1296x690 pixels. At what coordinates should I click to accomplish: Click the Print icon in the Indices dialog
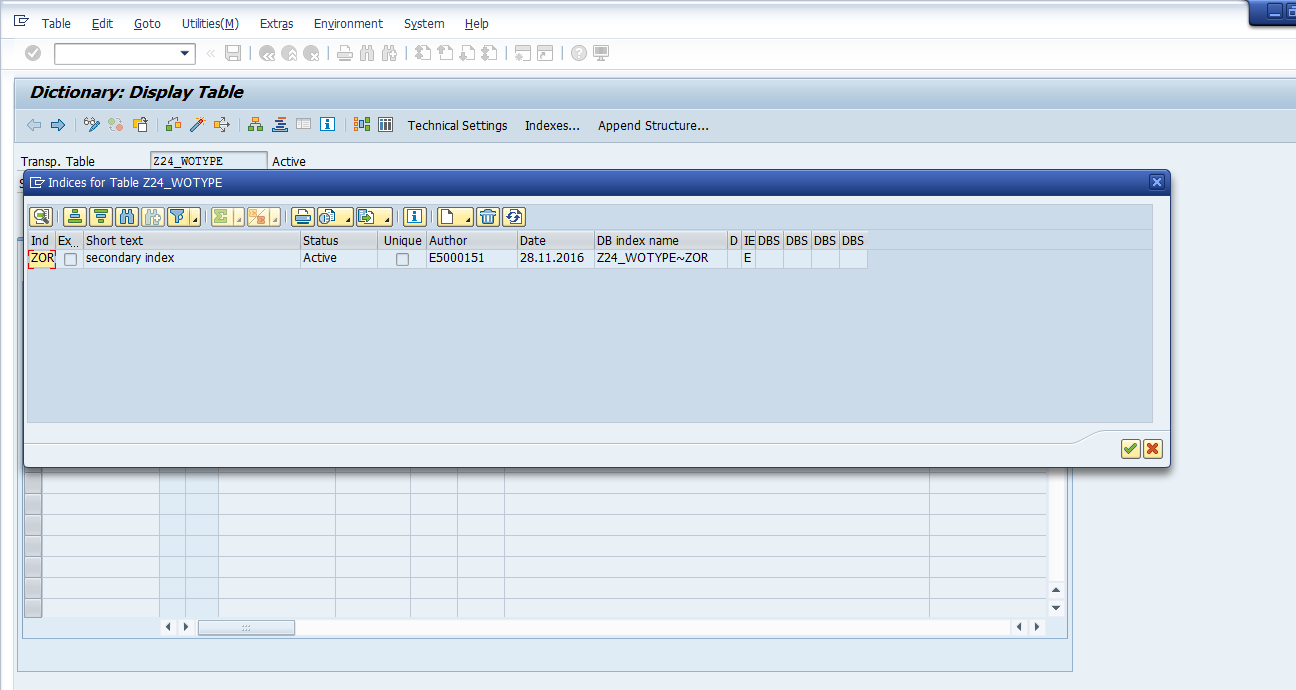click(303, 217)
